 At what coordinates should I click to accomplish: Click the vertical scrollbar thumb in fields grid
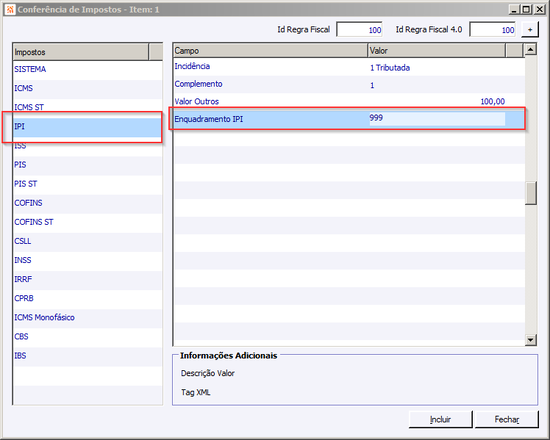point(531,193)
